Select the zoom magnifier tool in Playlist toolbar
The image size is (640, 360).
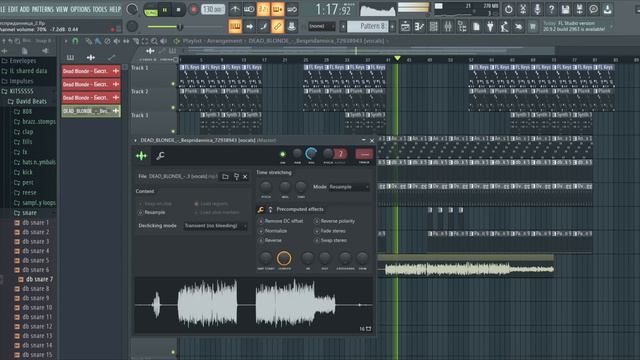coord(154,41)
